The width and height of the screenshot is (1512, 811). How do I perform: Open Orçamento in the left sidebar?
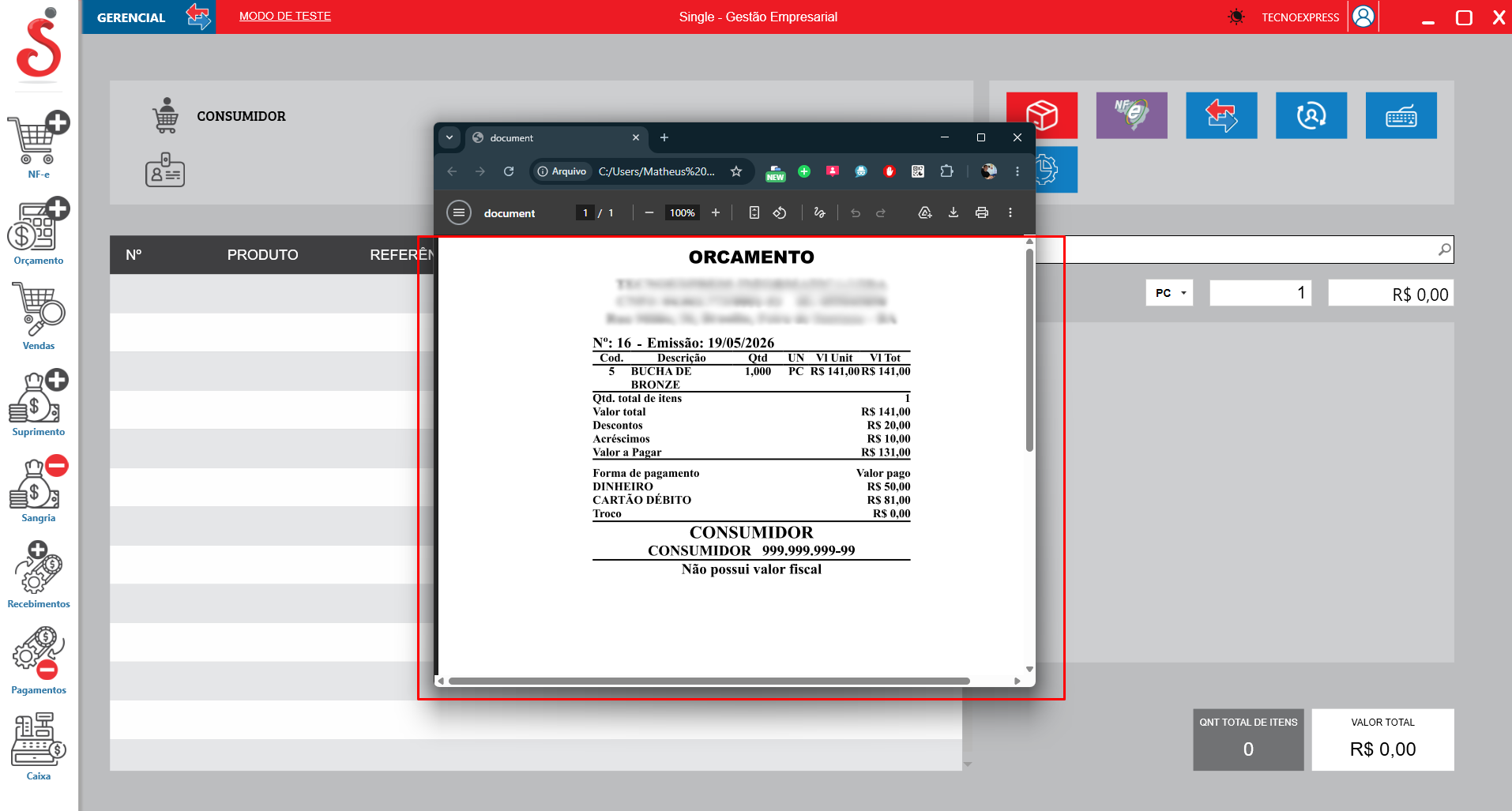coord(39,231)
